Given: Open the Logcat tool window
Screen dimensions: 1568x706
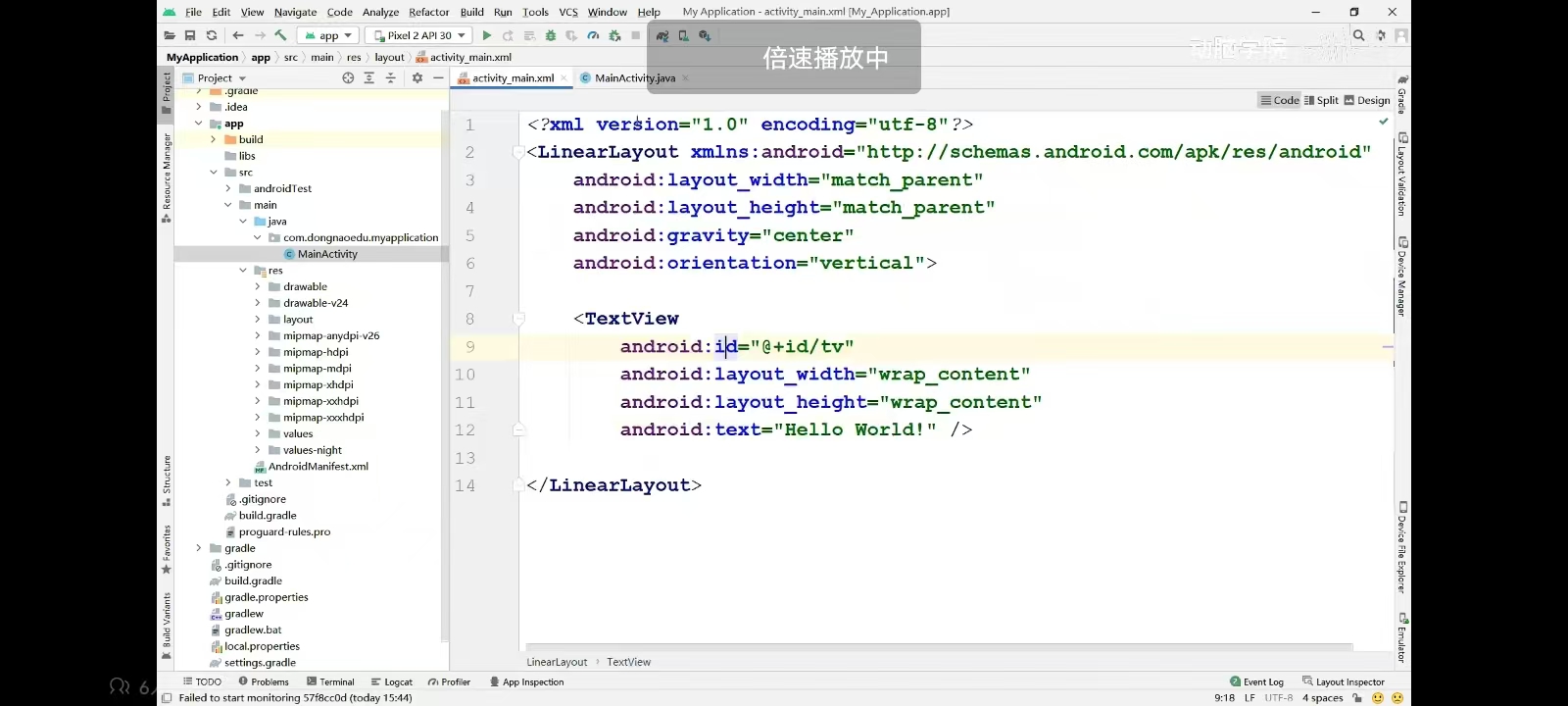Looking at the screenshot, I should coord(392,681).
